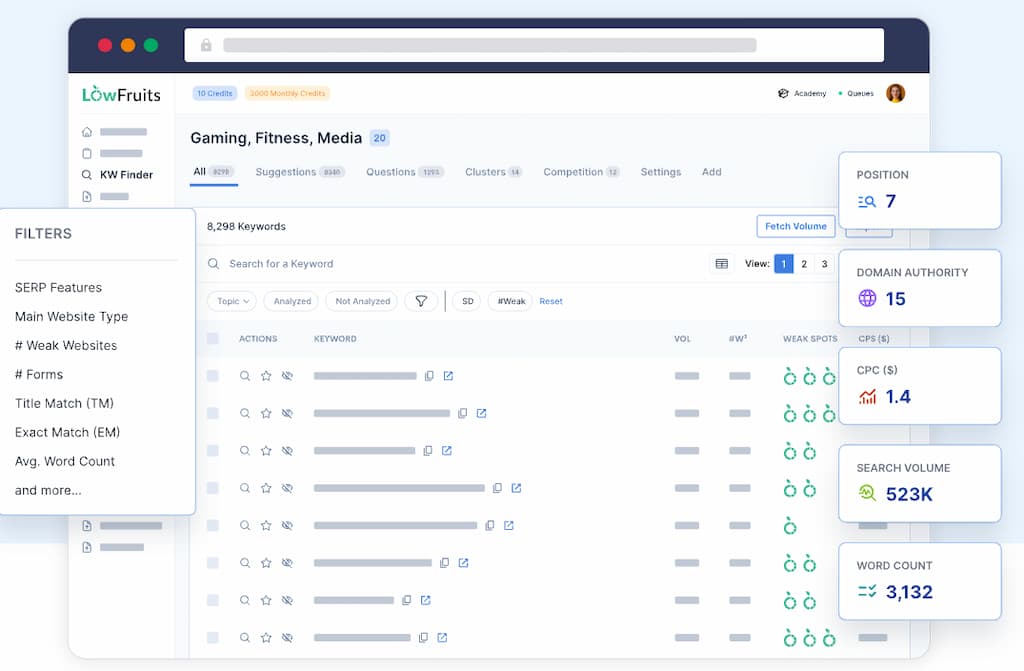Star the fifth keyword row
1024x671 pixels.
pos(266,525)
